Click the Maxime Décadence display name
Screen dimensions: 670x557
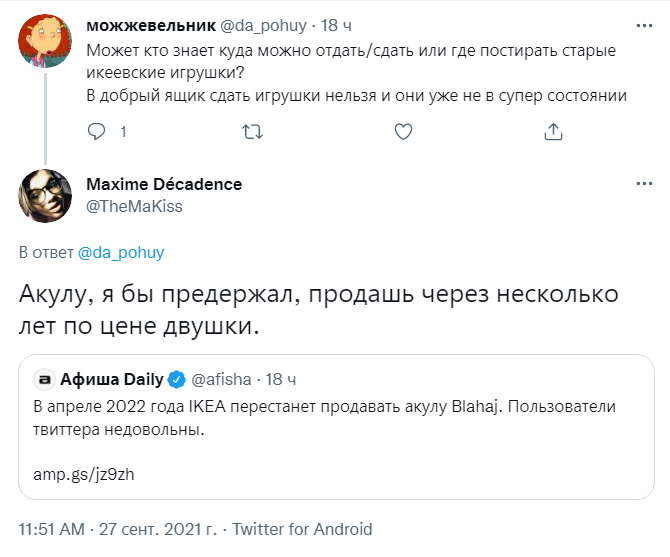tap(164, 185)
